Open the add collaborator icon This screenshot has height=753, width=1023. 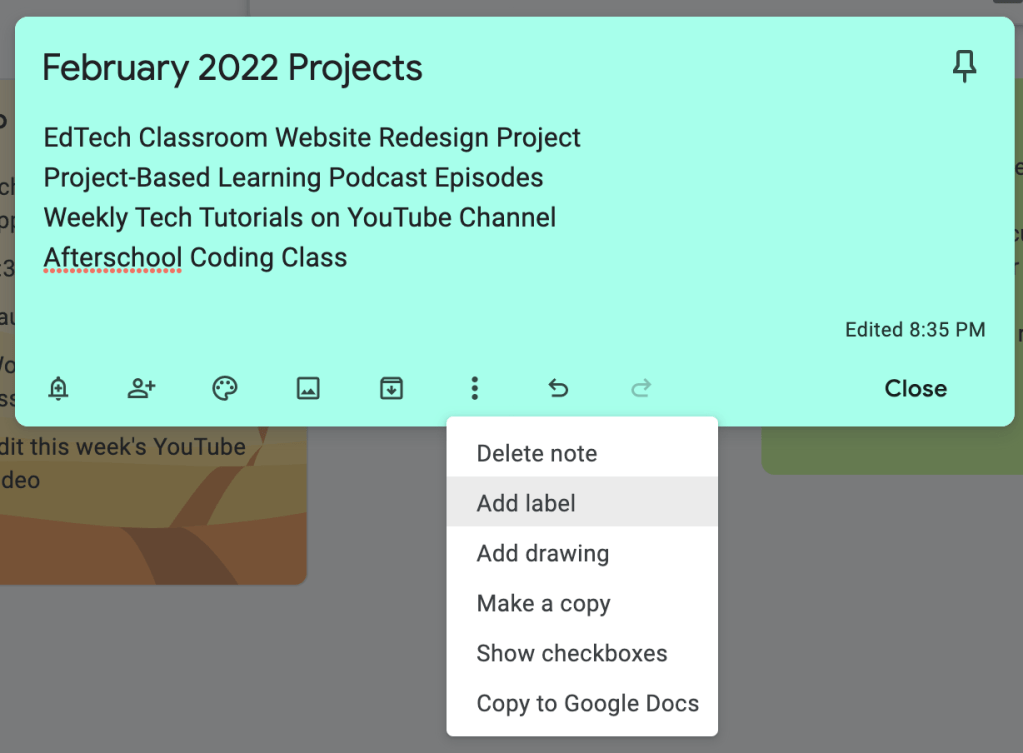click(x=142, y=389)
